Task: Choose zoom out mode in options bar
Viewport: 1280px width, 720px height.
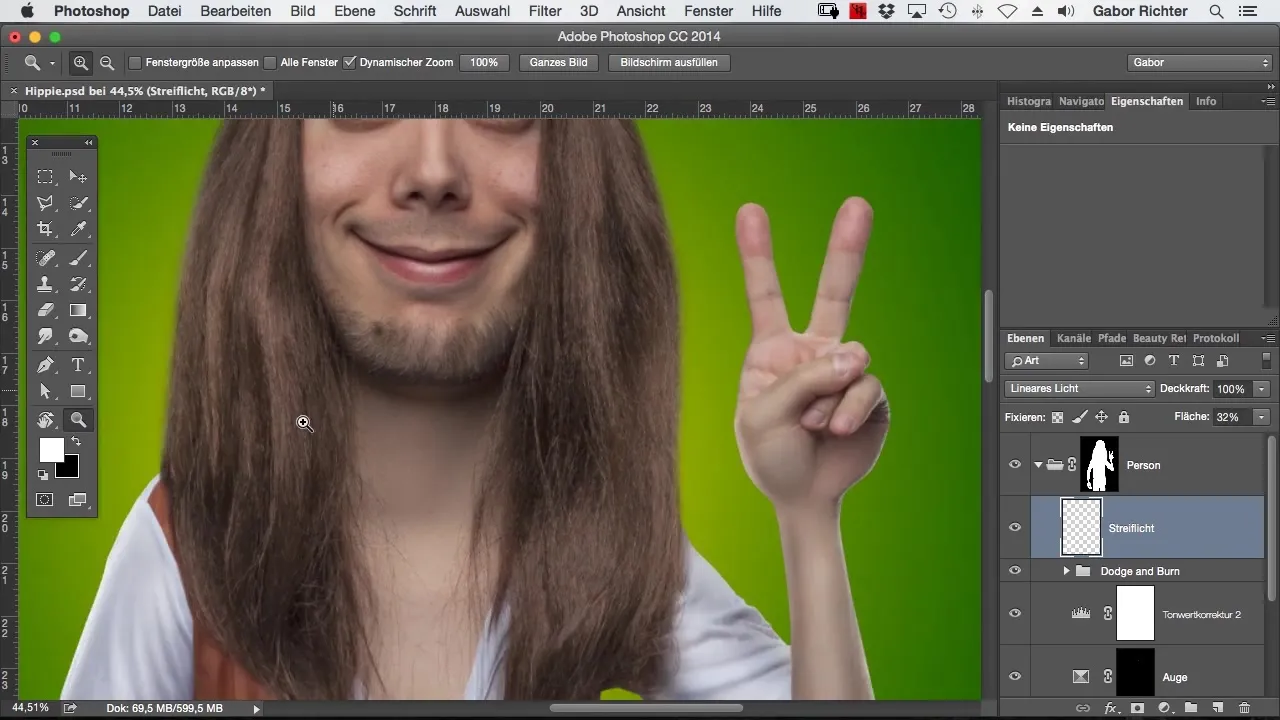Action: point(107,62)
